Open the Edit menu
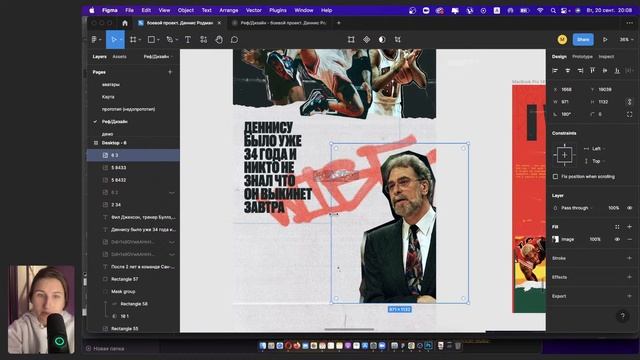This screenshot has width=640, height=360. pos(146,10)
